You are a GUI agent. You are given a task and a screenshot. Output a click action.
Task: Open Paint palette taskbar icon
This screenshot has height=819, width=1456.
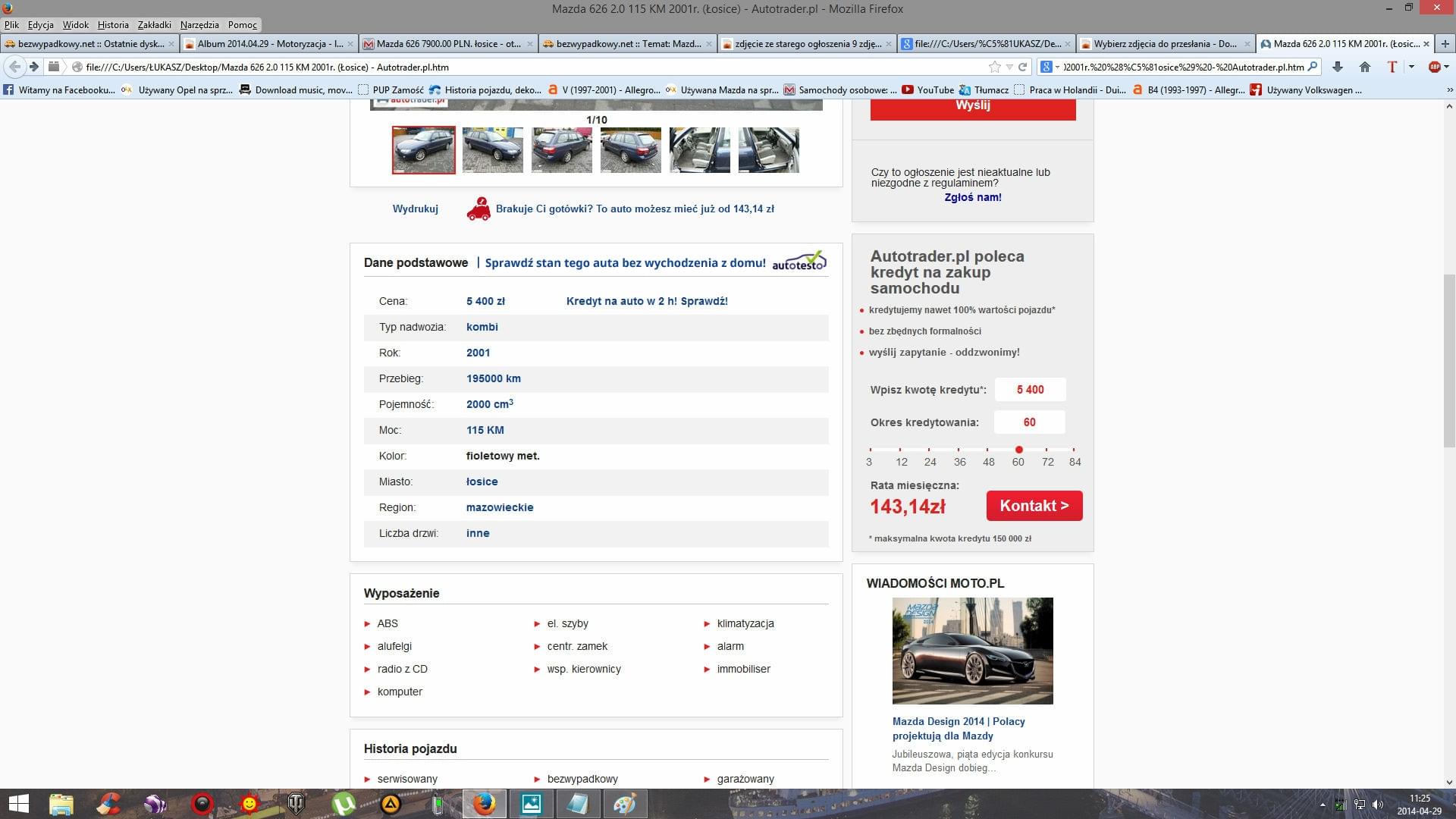click(x=624, y=804)
